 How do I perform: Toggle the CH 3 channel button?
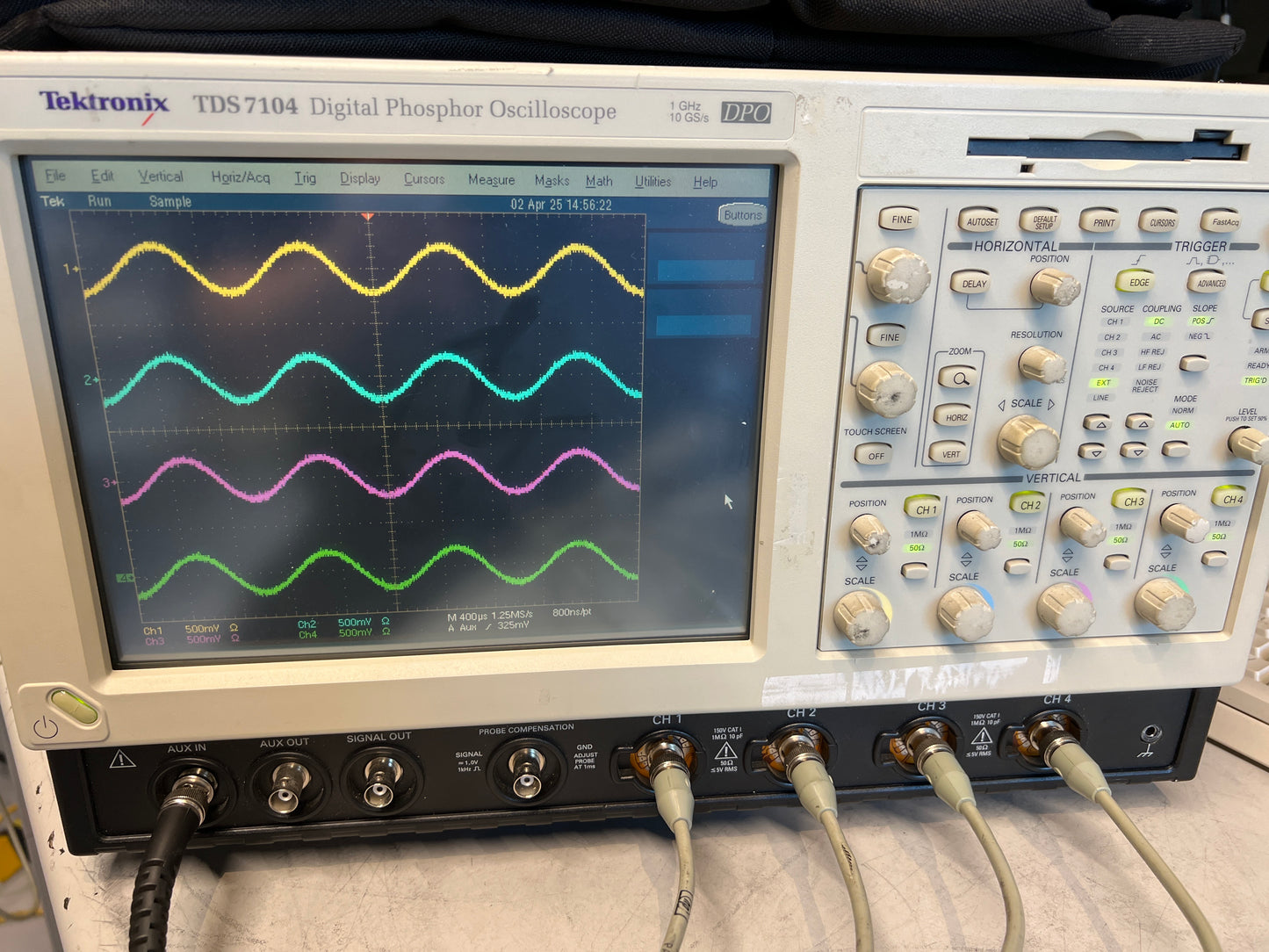(1132, 501)
